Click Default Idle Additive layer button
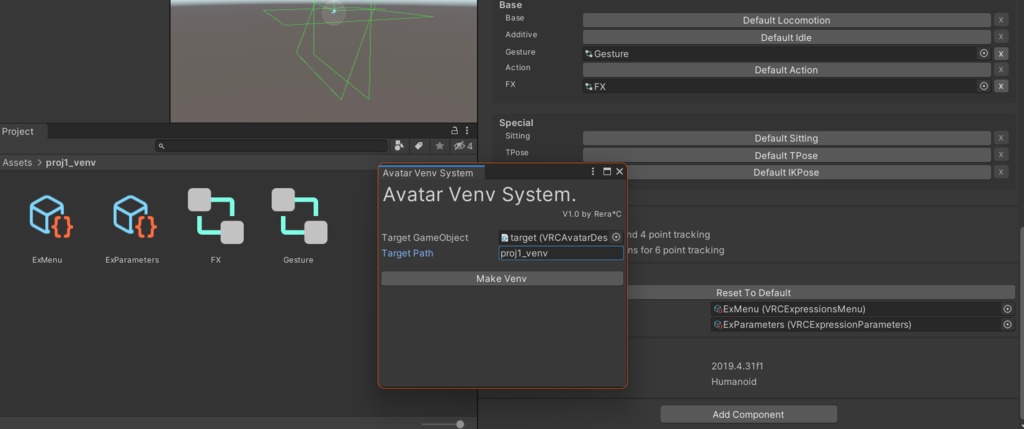This screenshot has width=1024, height=429. [786, 38]
